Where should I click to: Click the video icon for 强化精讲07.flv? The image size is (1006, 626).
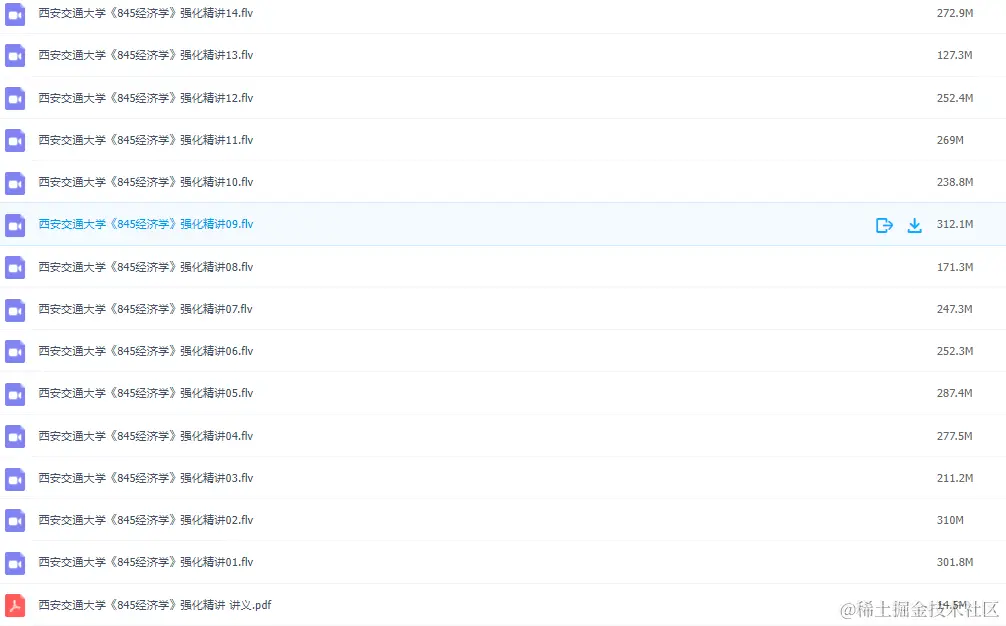15,310
